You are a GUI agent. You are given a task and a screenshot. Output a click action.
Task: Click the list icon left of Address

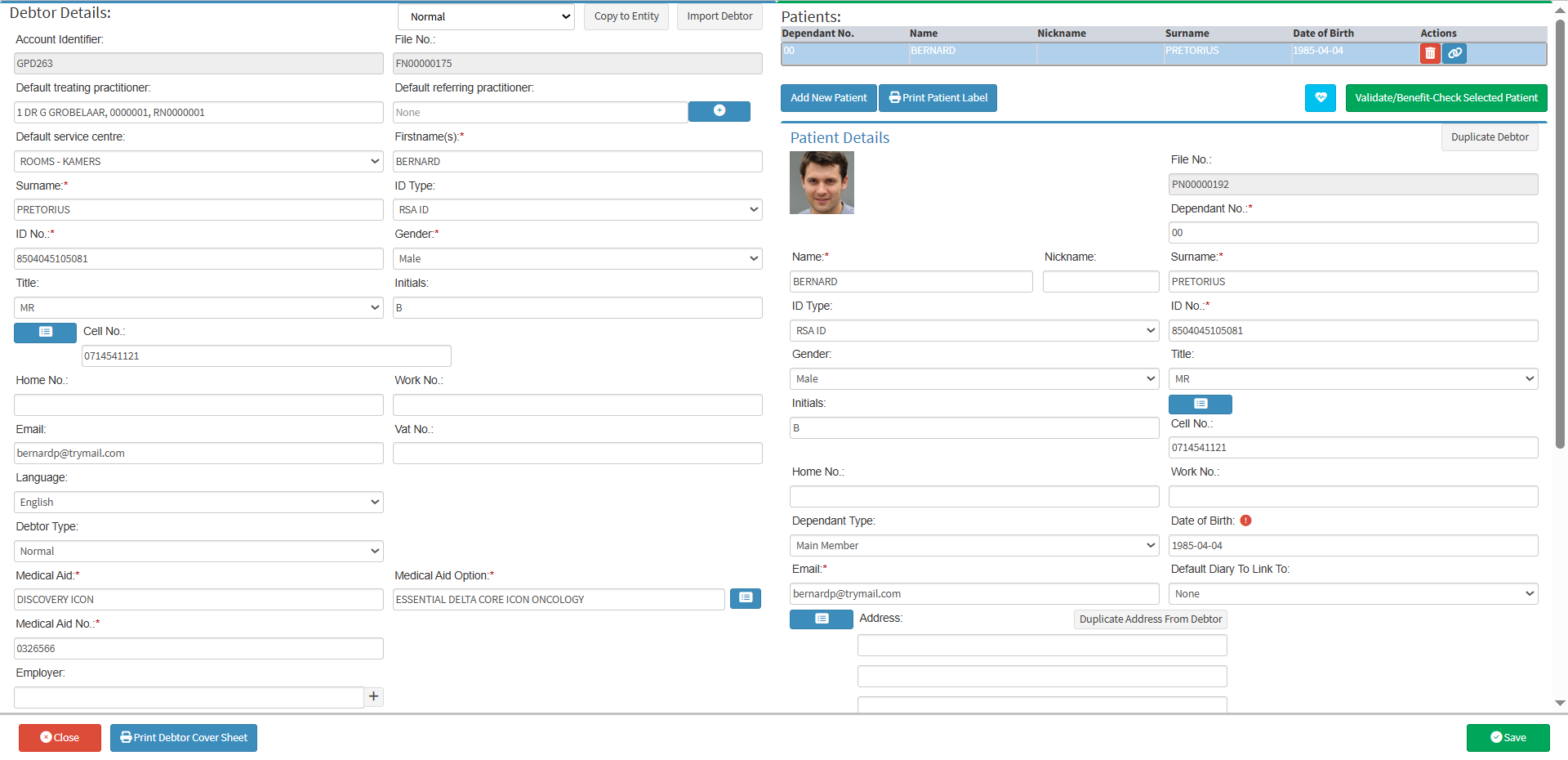(821, 619)
